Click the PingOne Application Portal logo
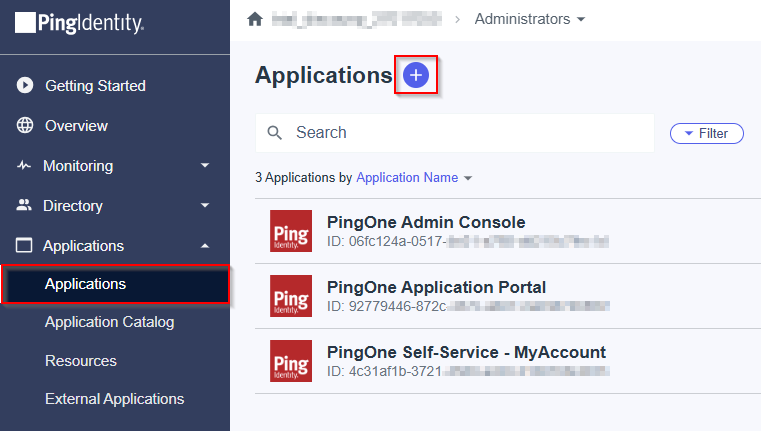 coord(291,296)
